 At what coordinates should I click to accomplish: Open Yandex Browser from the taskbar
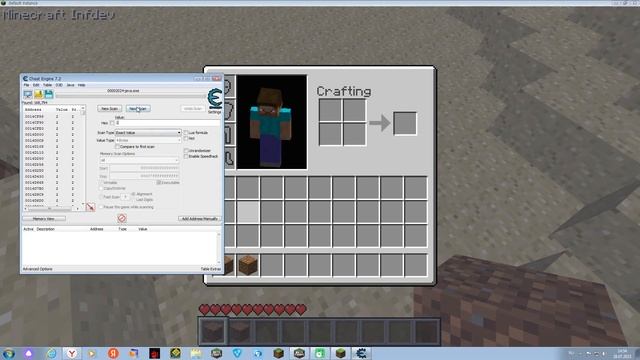point(72,353)
